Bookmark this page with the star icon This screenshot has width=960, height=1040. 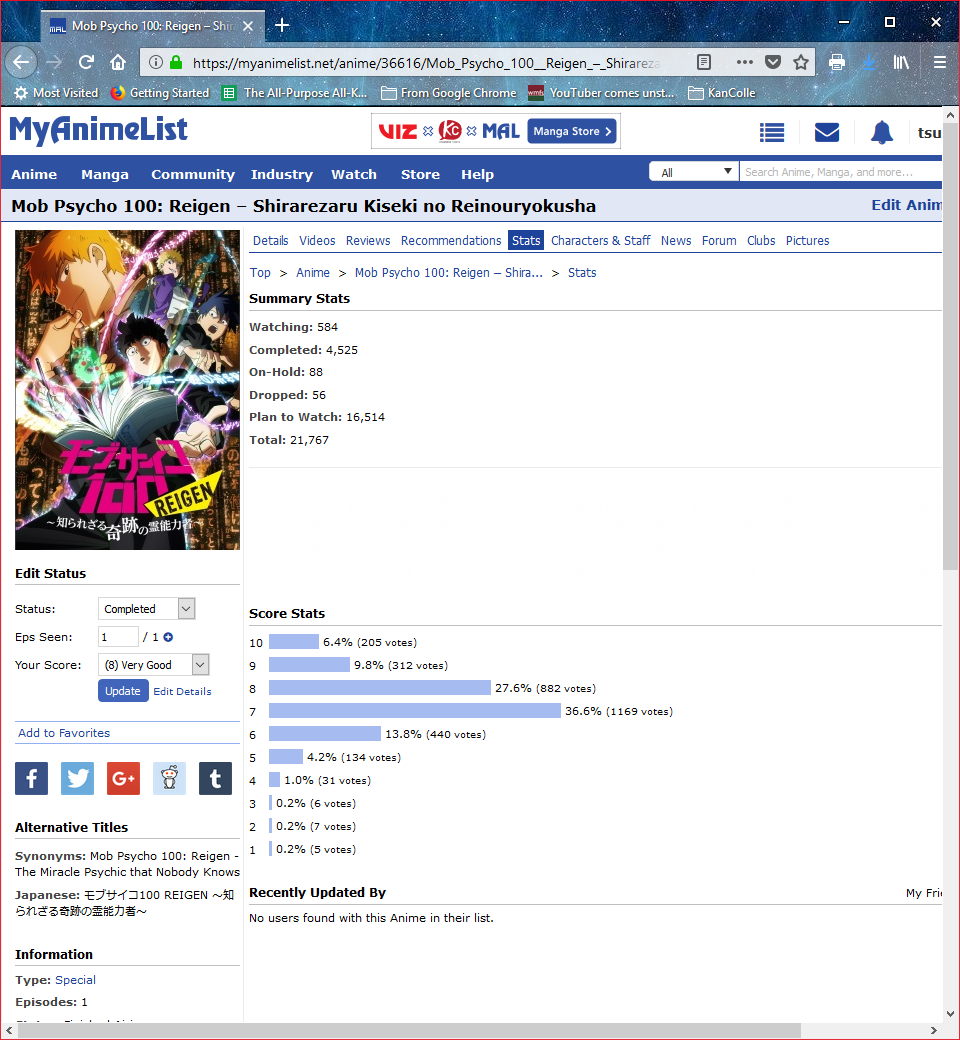(801, 62)
